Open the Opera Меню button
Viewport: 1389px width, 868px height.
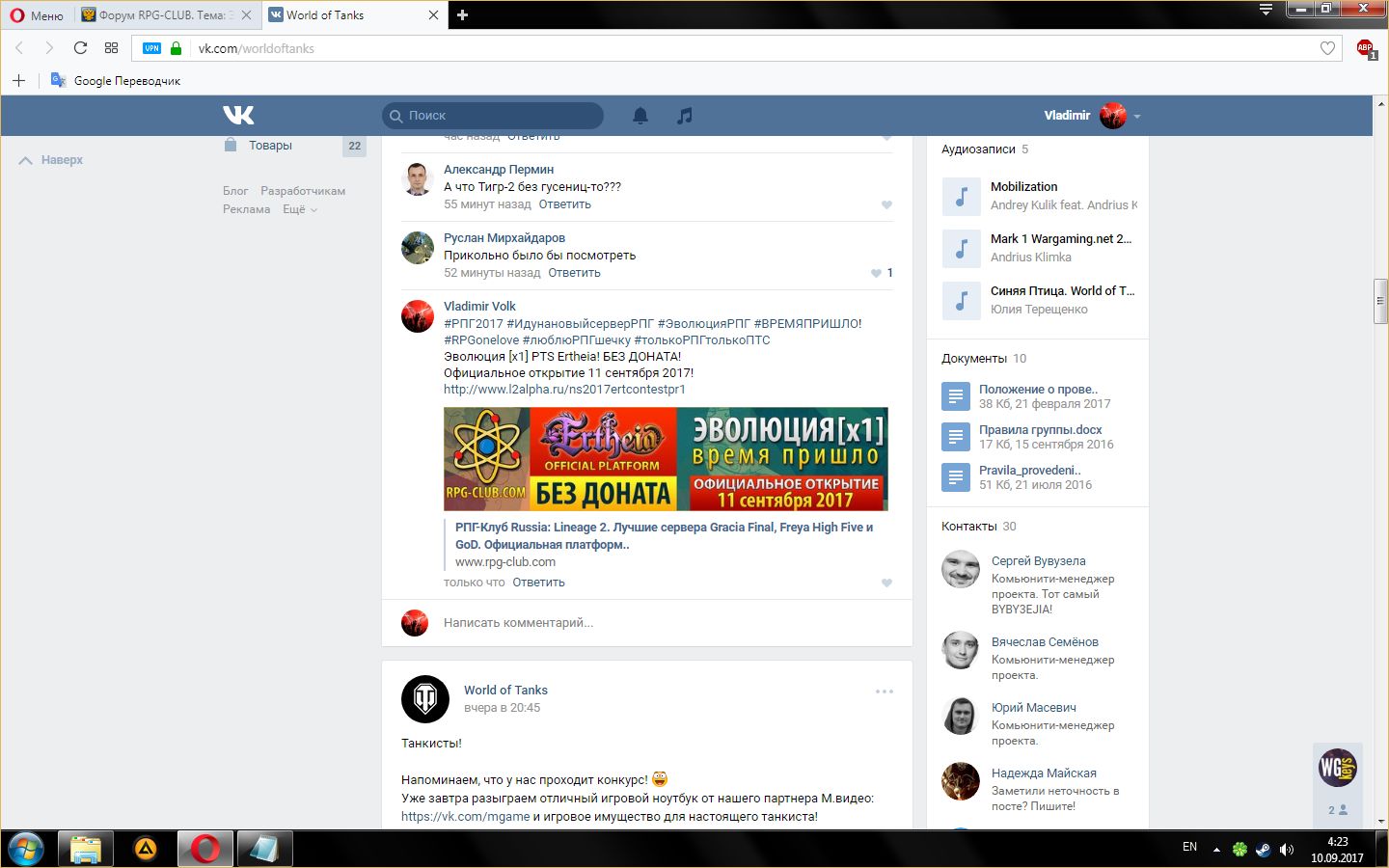[37, 15]
